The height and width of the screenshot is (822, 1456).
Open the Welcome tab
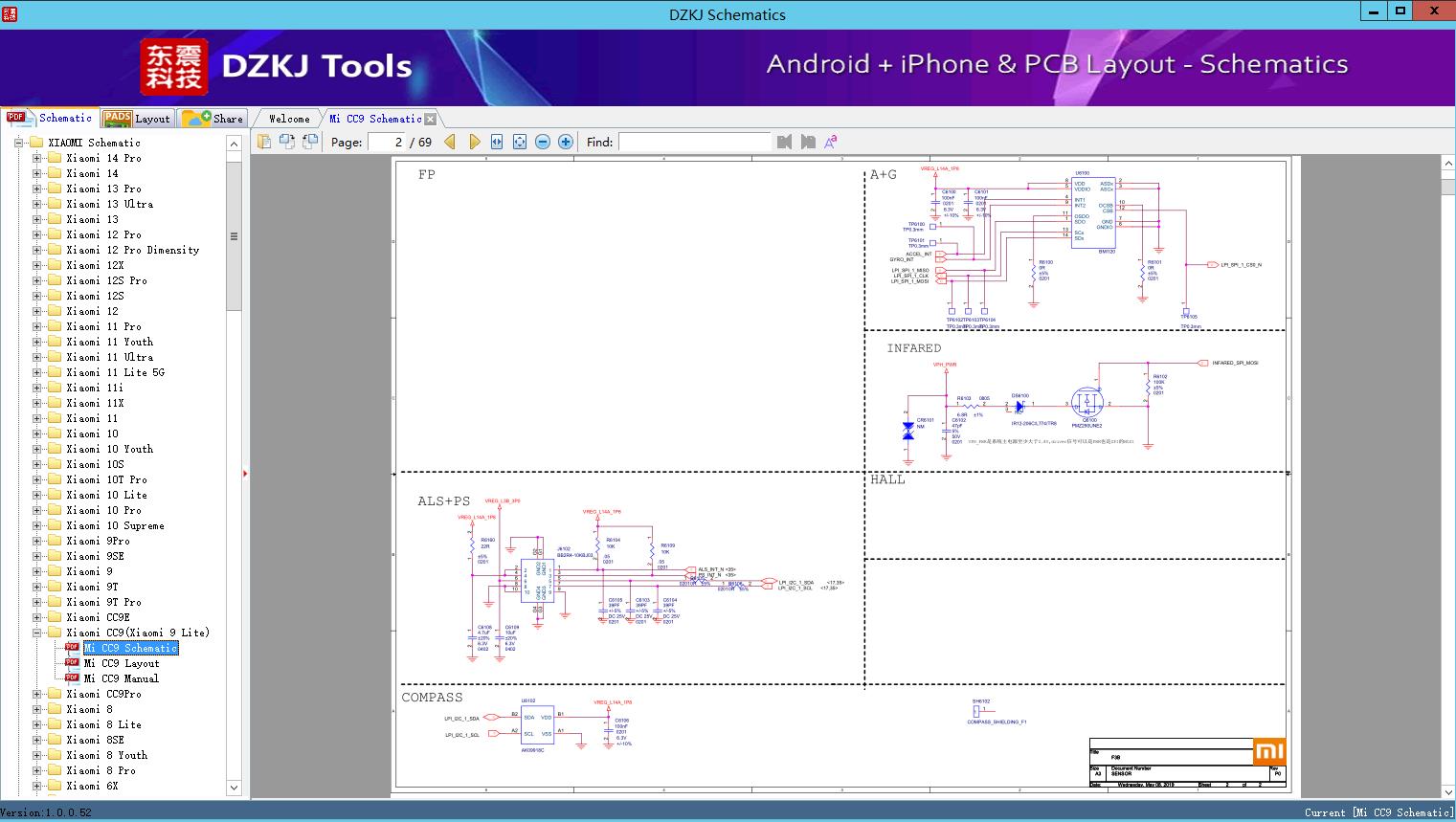(x=289, y=119)
